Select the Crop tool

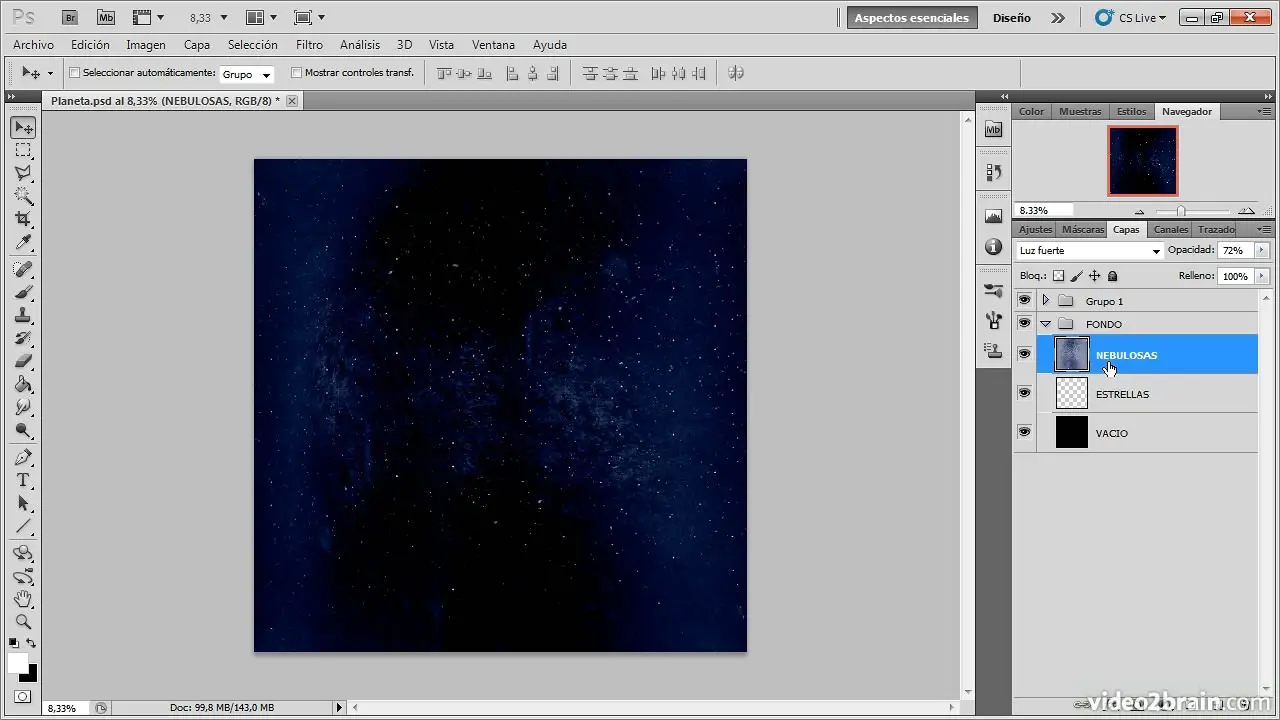click(24, 219)
